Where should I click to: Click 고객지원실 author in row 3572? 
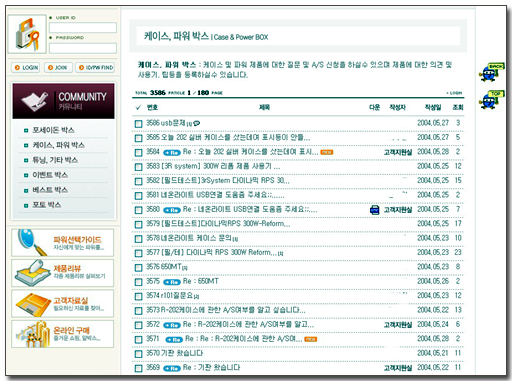(x=398, y=325)
